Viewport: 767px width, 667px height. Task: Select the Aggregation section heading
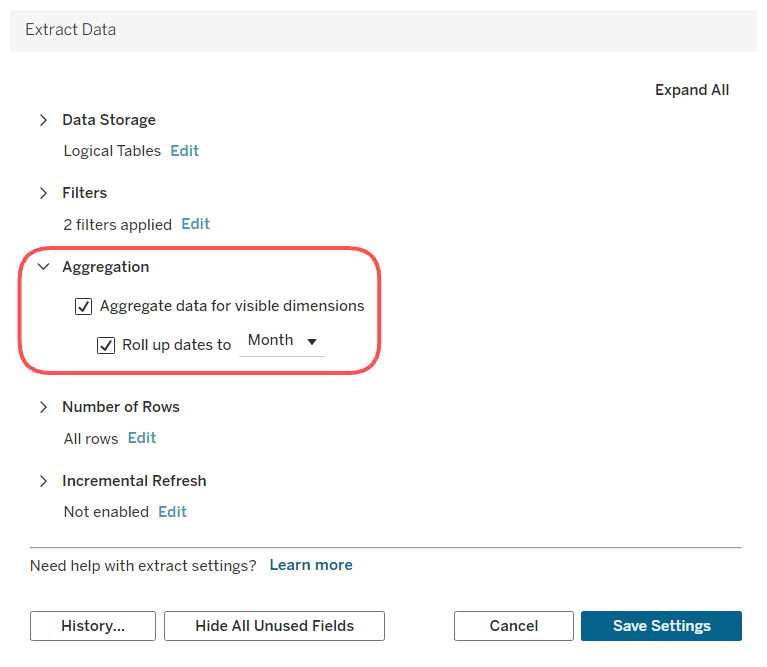coord(106,267)
